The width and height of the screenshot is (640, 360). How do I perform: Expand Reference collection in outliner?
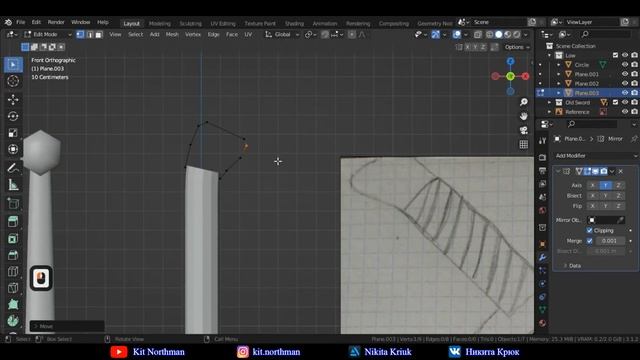pos(549,112)
